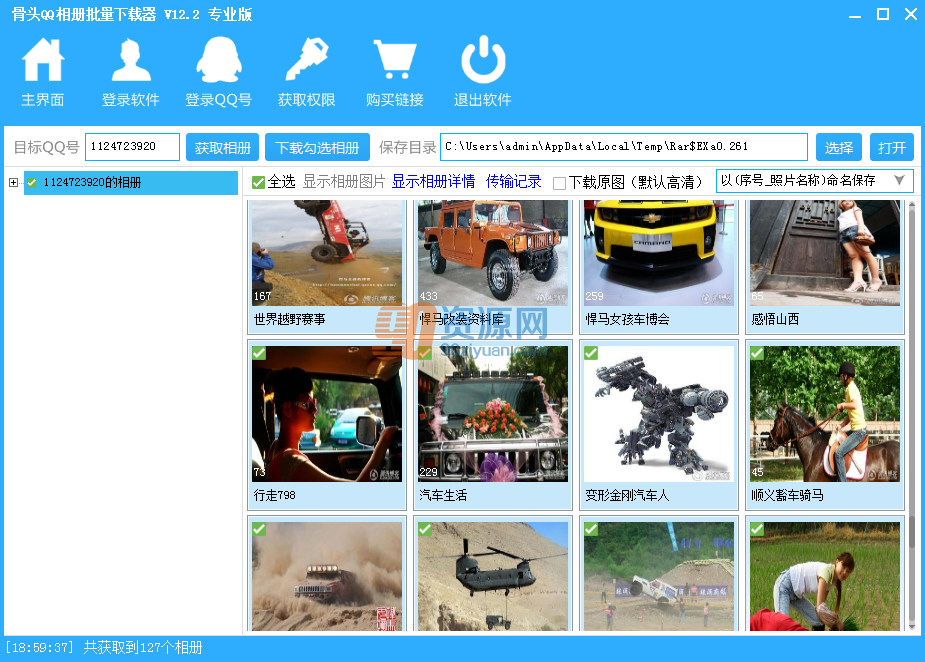Open the 悍马改装资料库 orange Hummer thumbnail
The image size is (925, 662).
coord(493,253)
